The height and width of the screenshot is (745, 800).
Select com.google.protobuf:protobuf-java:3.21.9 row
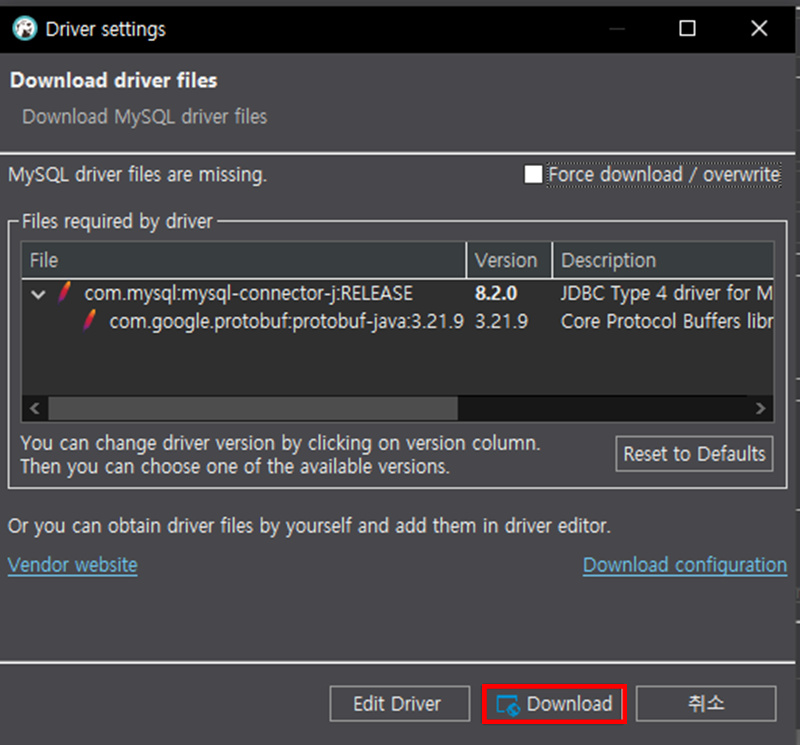(x=397, y=321)
